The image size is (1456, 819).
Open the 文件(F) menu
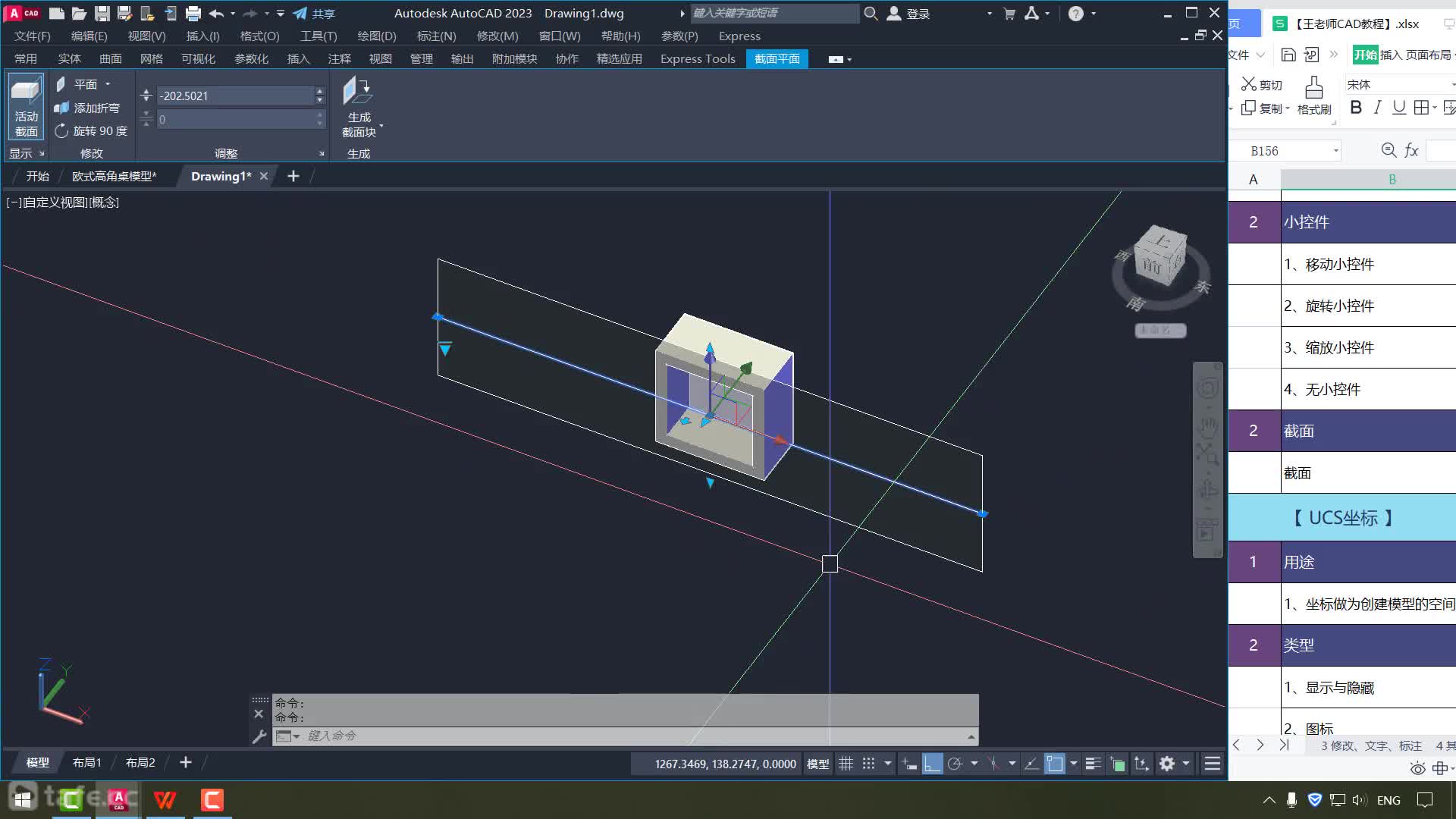pyautogui.click(x=33, y=36)
